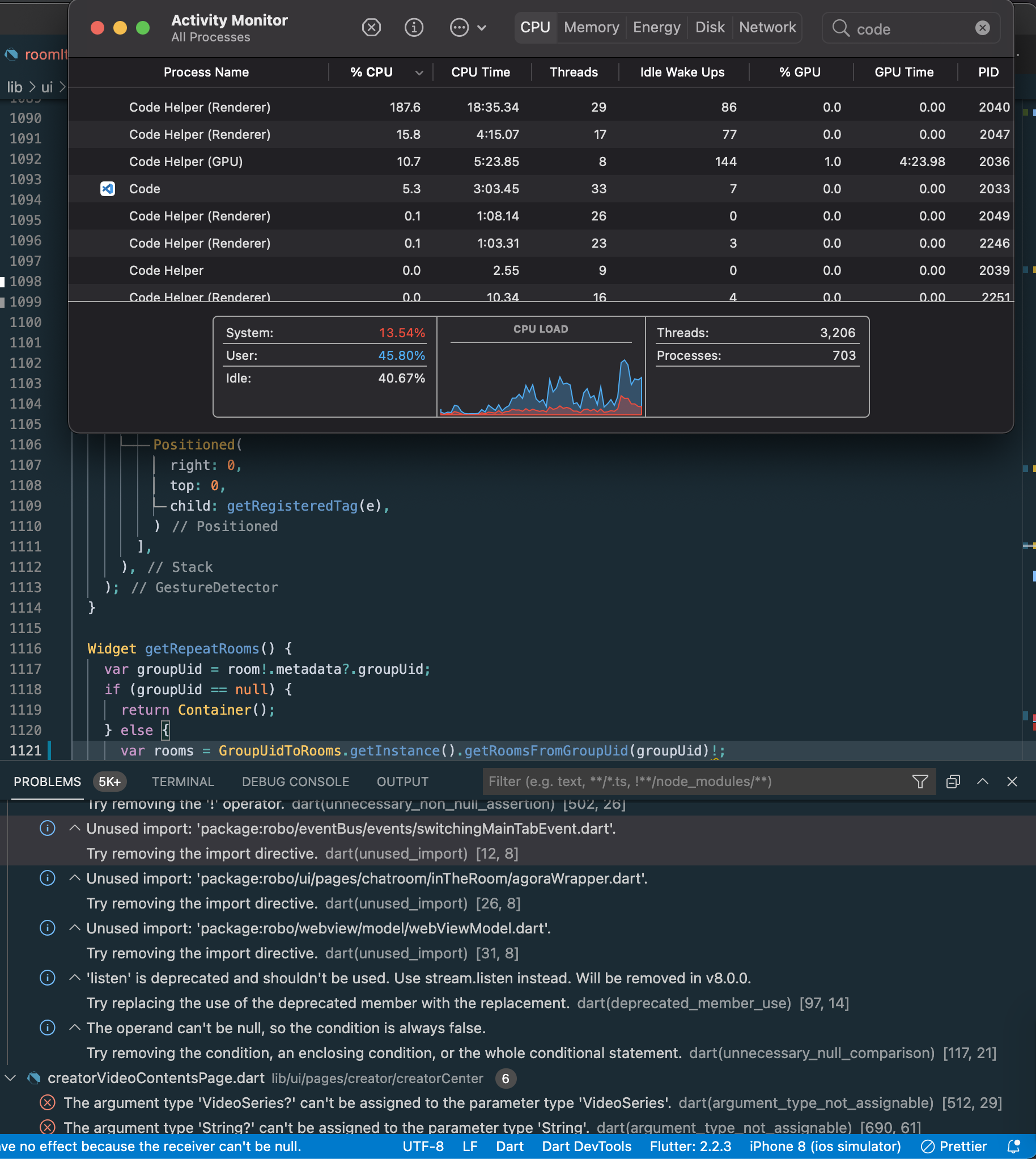Open the OUTPUT panel tab

pyautogui.click(x=402, y=782)
